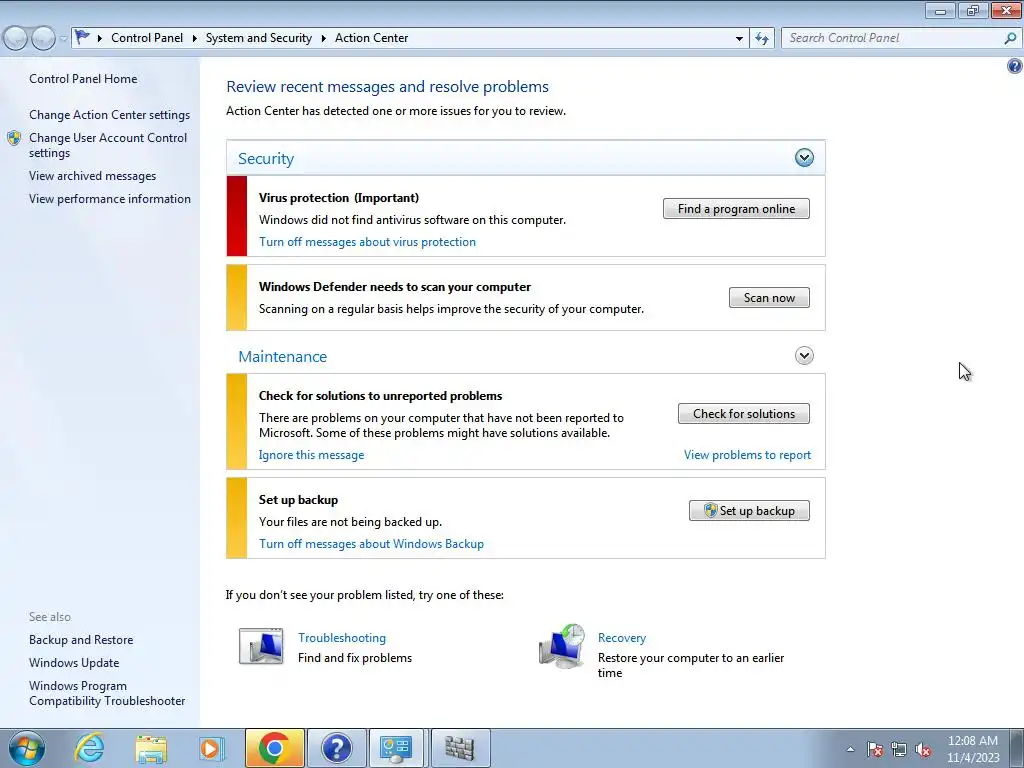Open Change User Account Control settings

click(x=108, y=145)
